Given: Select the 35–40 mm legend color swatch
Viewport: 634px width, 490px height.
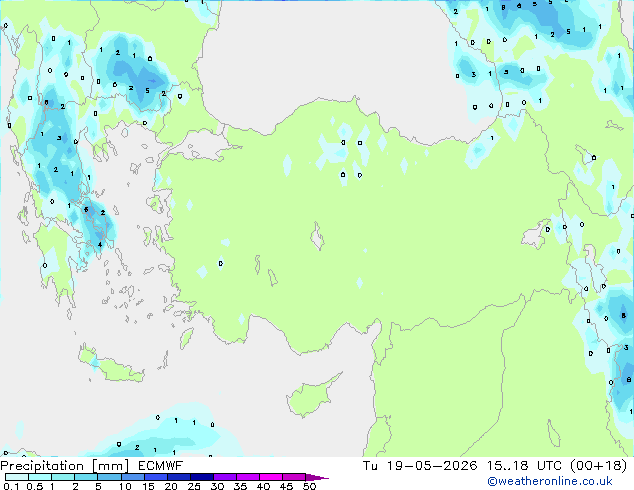Looking at the screenshot, I should coord(247,477).
